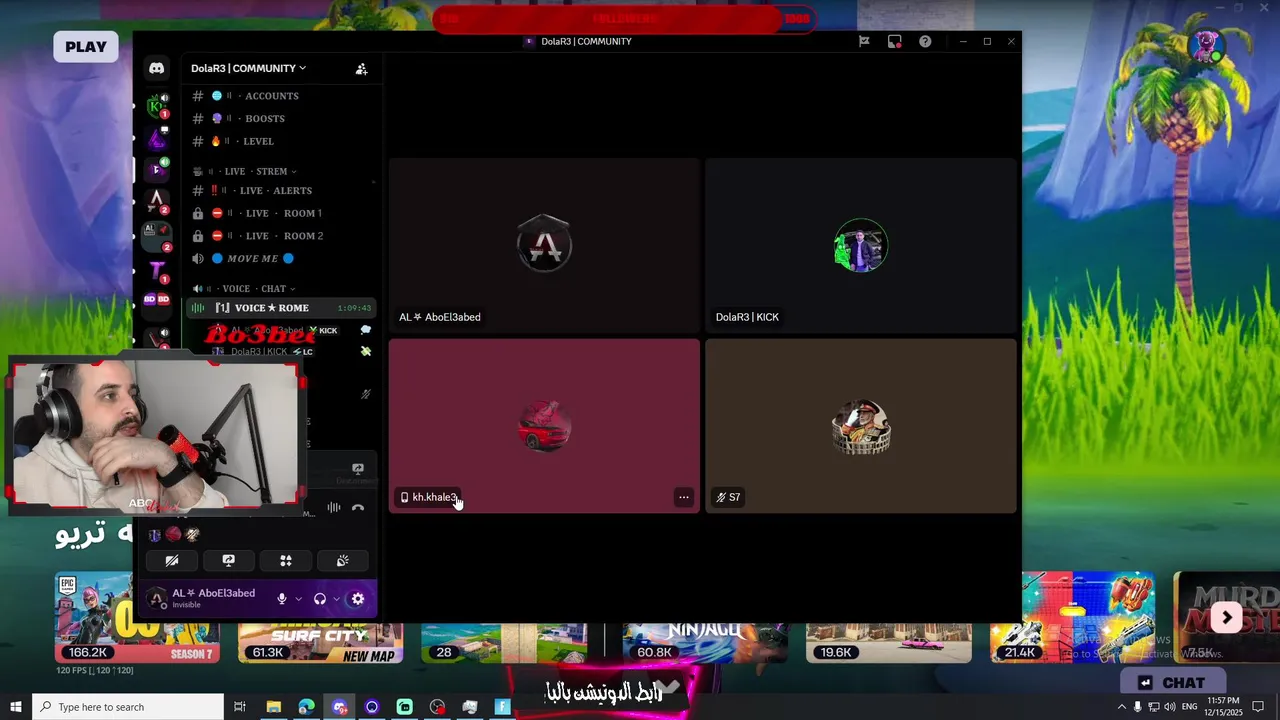The width and height of the screenshot is (1280, 720).
Task: Select the DolaR3 | KICK video tile
Action: point(861,245)
